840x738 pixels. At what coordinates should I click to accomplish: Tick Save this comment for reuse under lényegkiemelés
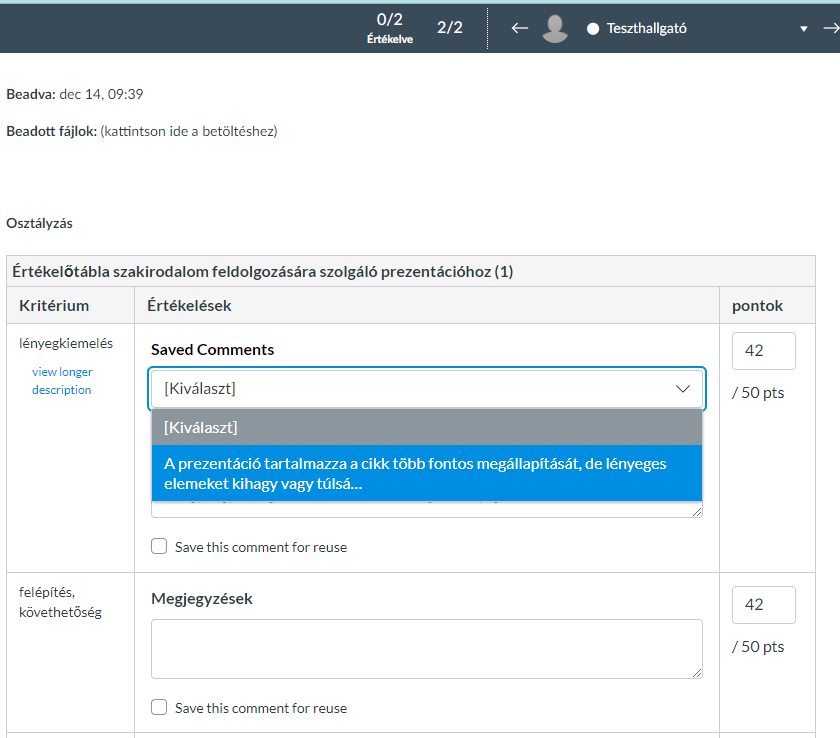pos(159,546)
